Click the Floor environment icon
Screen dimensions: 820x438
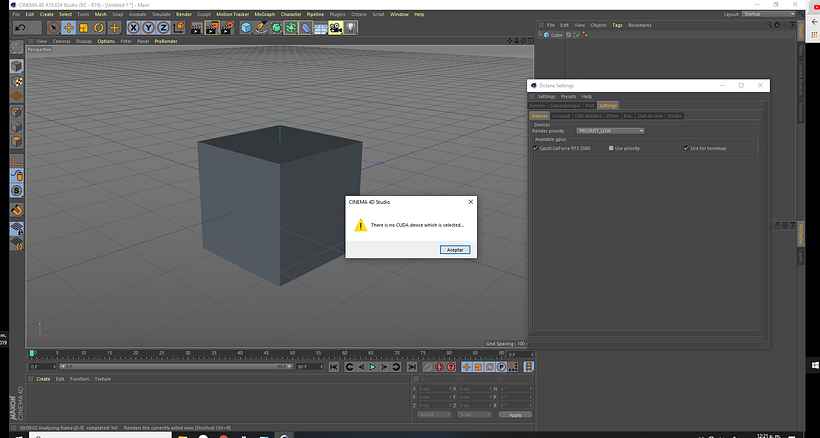[321, 28]
